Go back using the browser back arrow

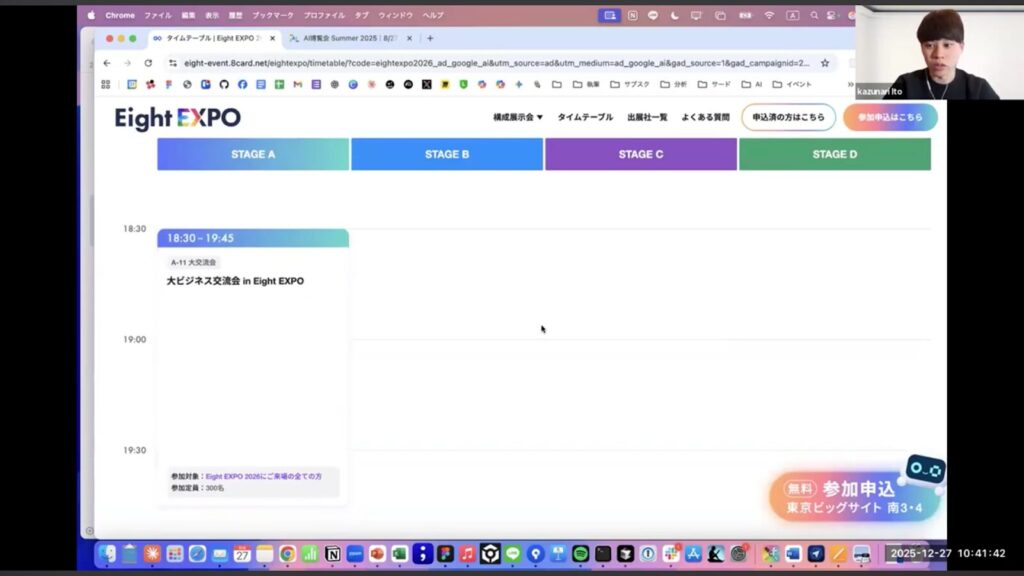107,62
